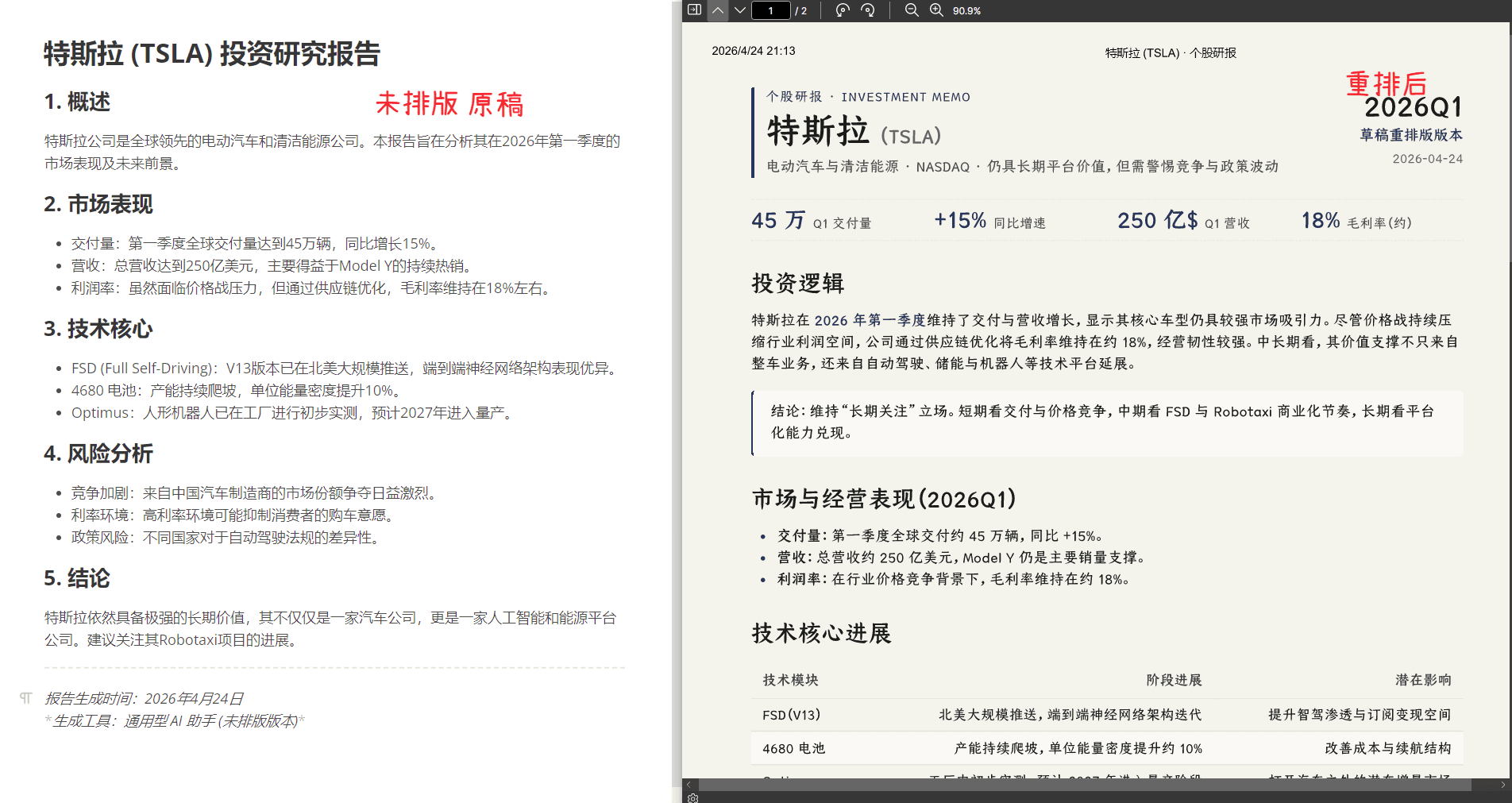
Task: Click the 草稿重排版版本 label
Action: 1411,135
